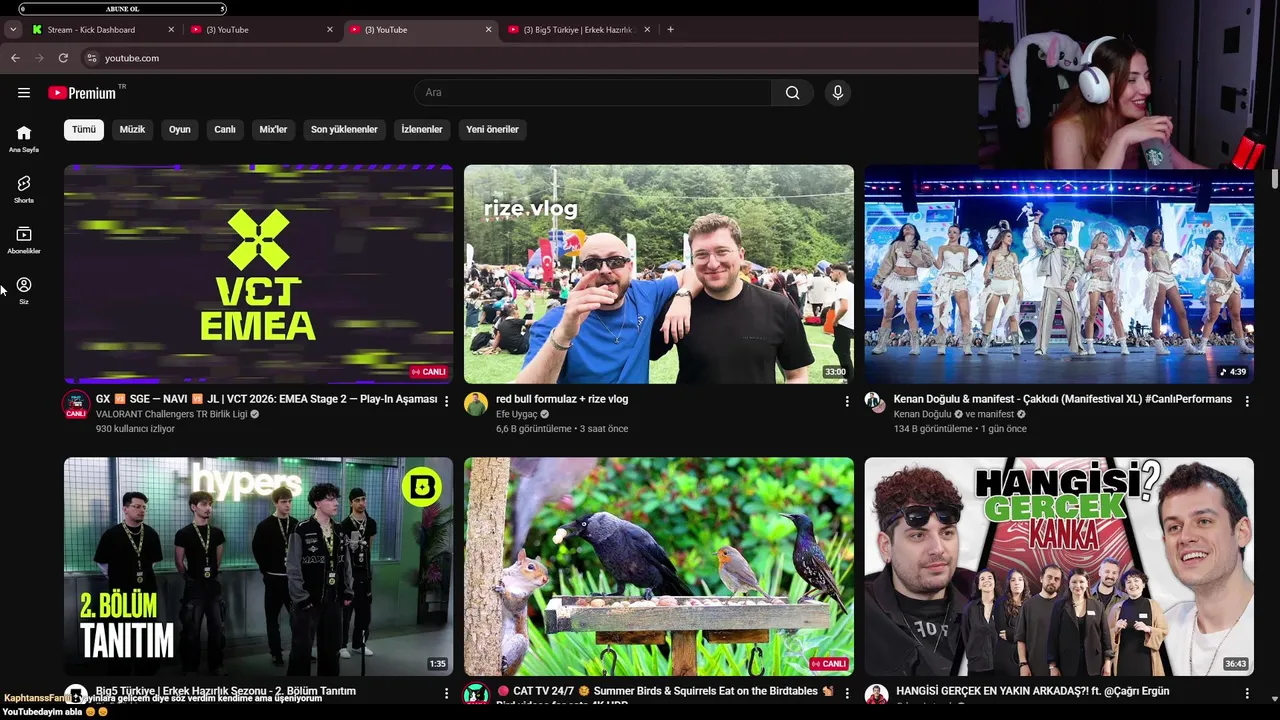
Task: Select the Mix'ler filter chip
Action: click(x=273, y=129)
